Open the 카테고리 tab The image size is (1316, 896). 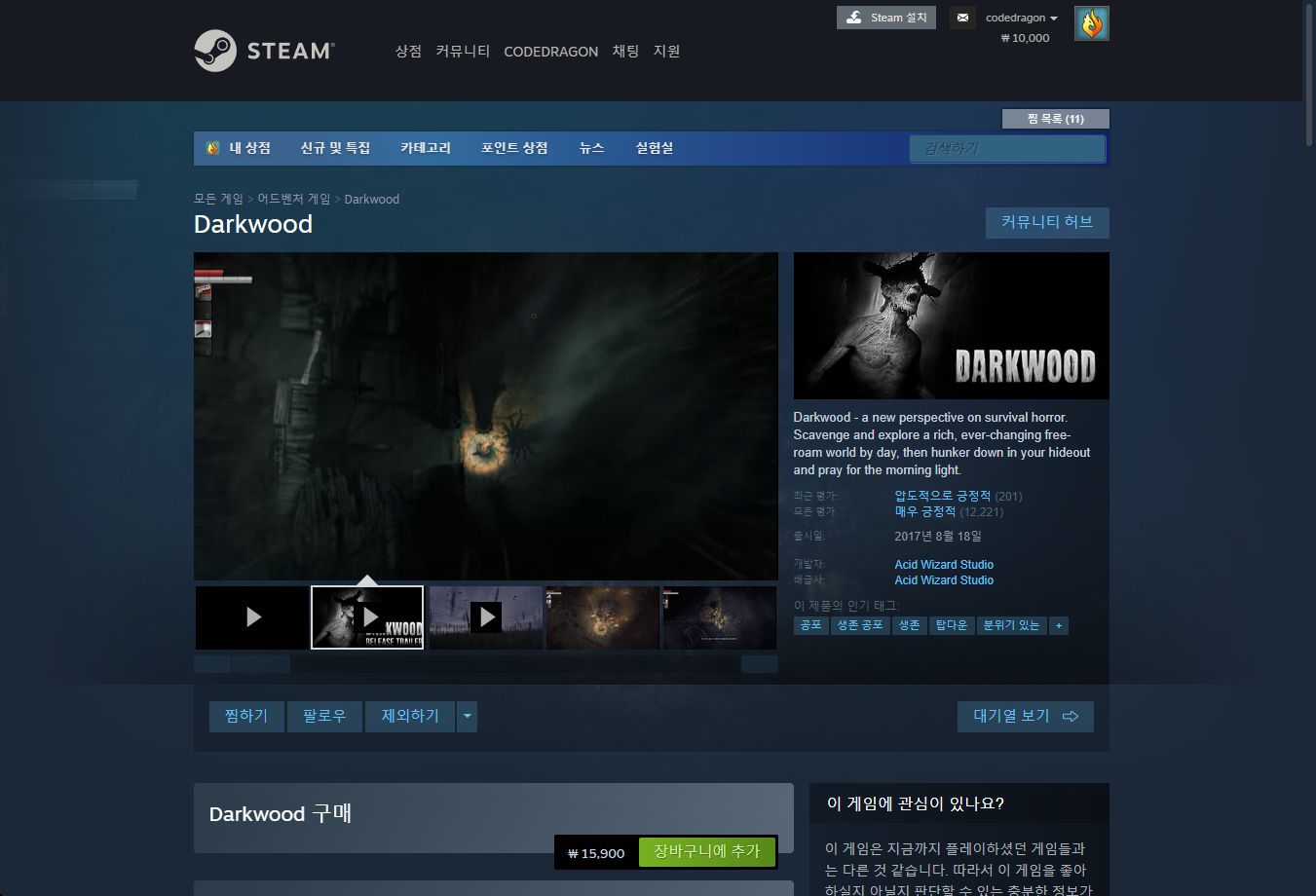[x=426, y=148]
